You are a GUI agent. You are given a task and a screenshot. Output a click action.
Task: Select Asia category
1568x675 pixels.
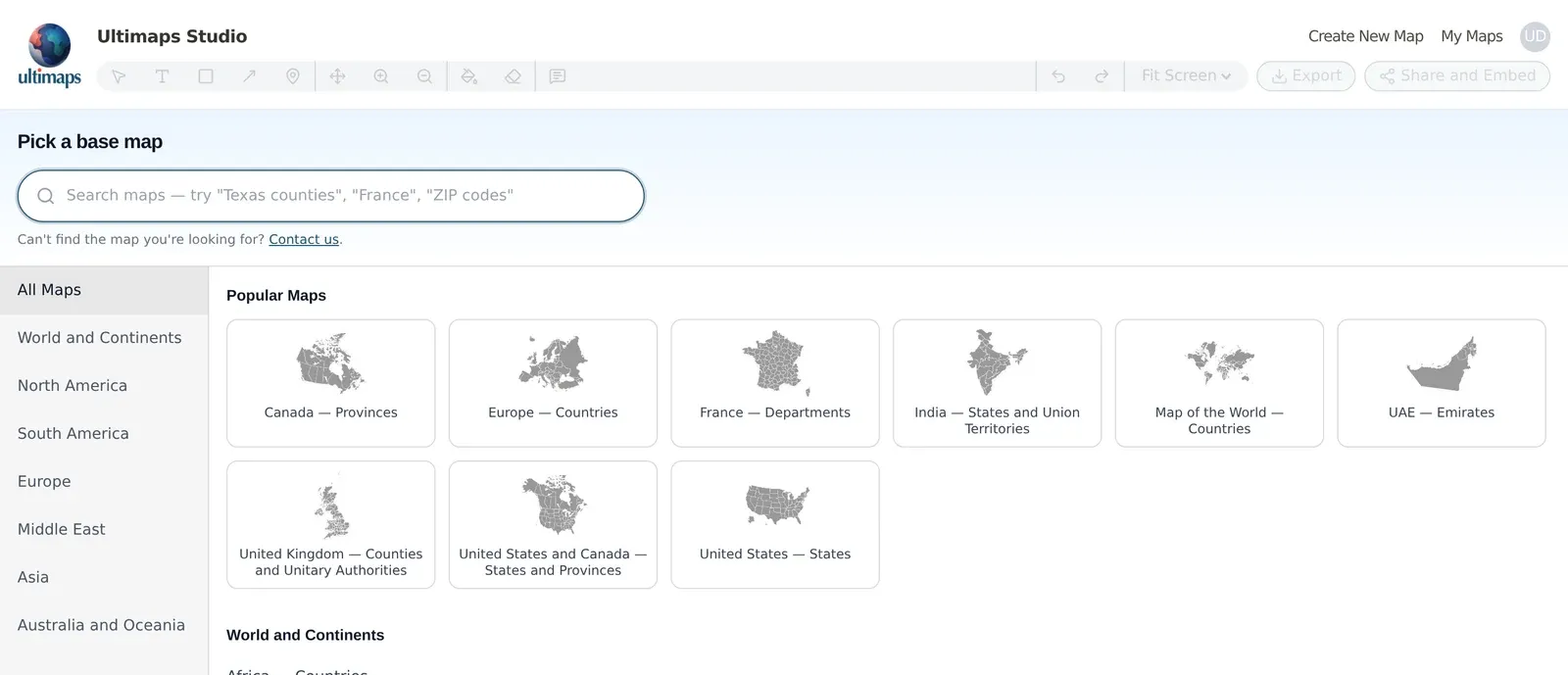(104, 578)
